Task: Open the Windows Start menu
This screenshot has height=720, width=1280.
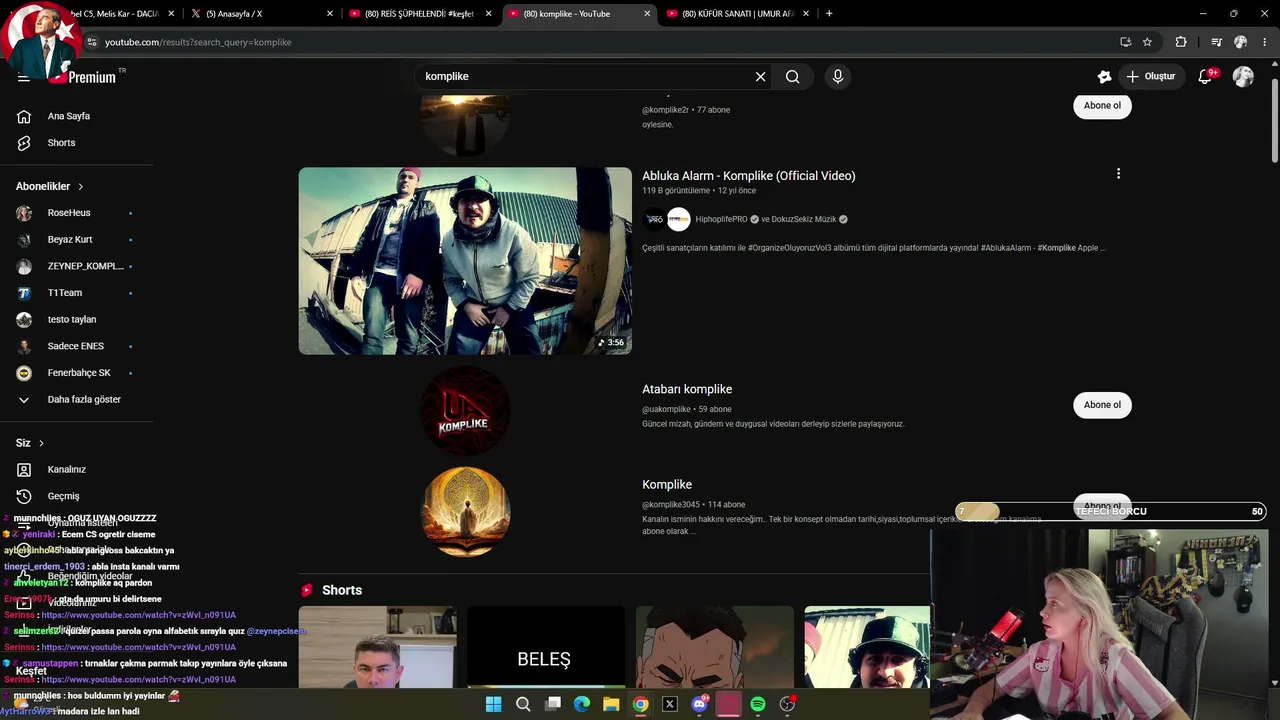Action: click(493, 704)
